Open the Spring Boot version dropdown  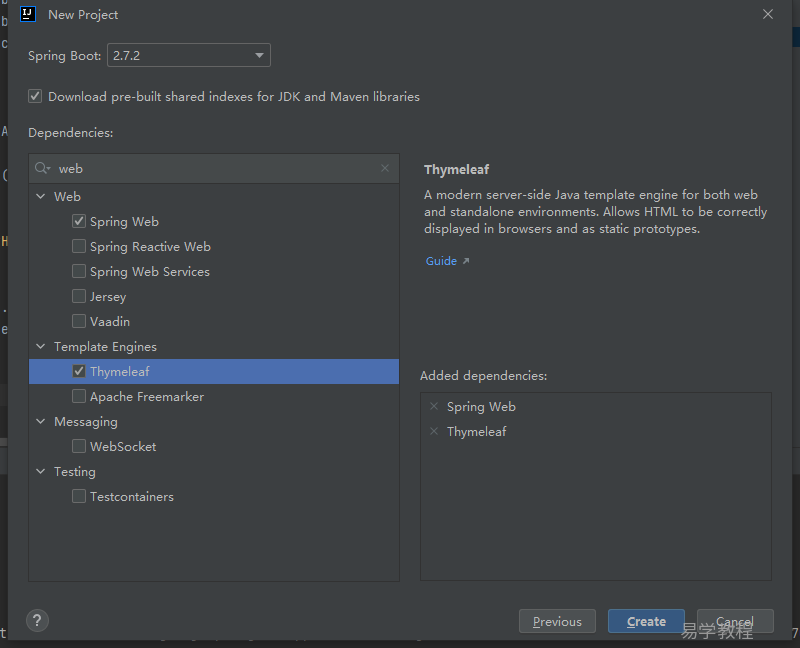[189, 55]
